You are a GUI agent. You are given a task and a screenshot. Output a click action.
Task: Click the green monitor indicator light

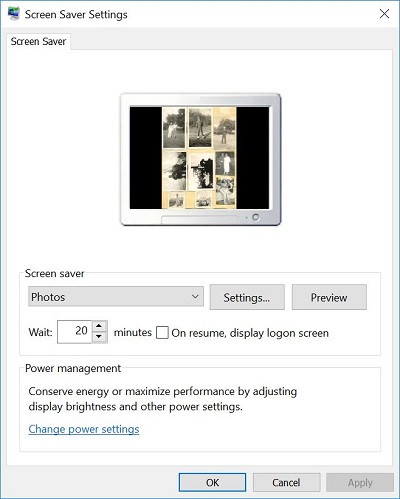(247, 218)
